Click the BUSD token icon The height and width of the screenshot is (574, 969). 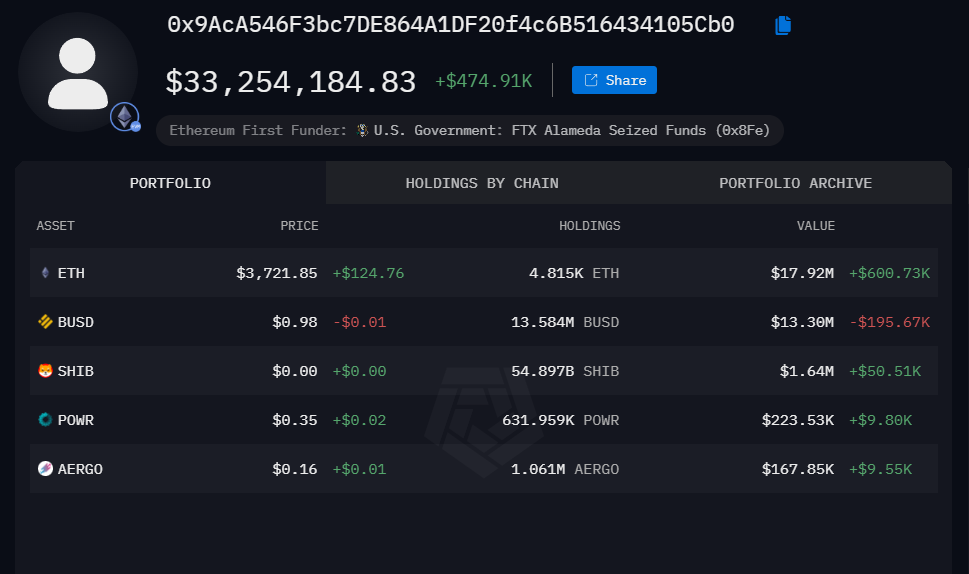pos(45,321)
